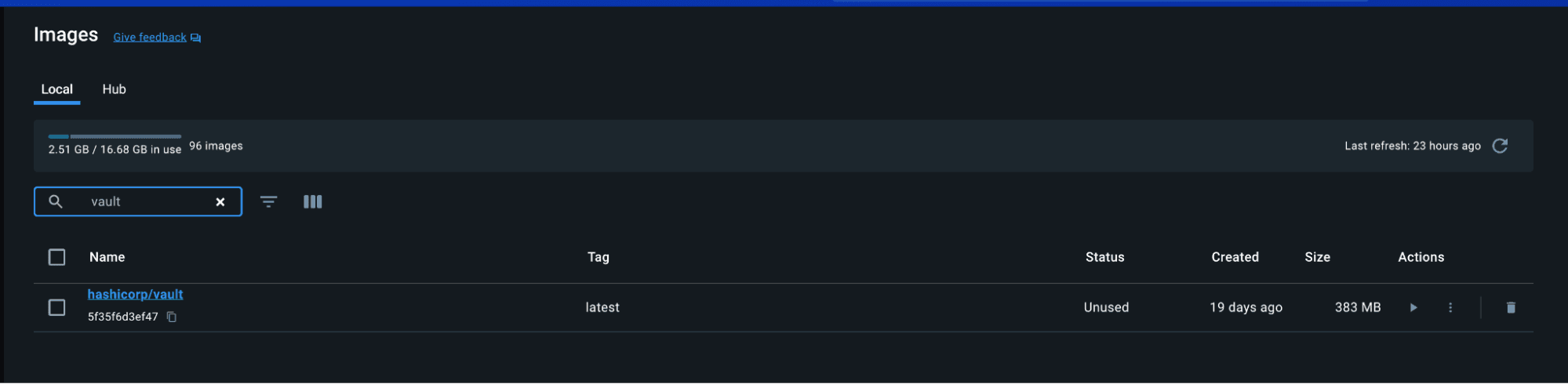Open the Give feedback link

(150, 38)
